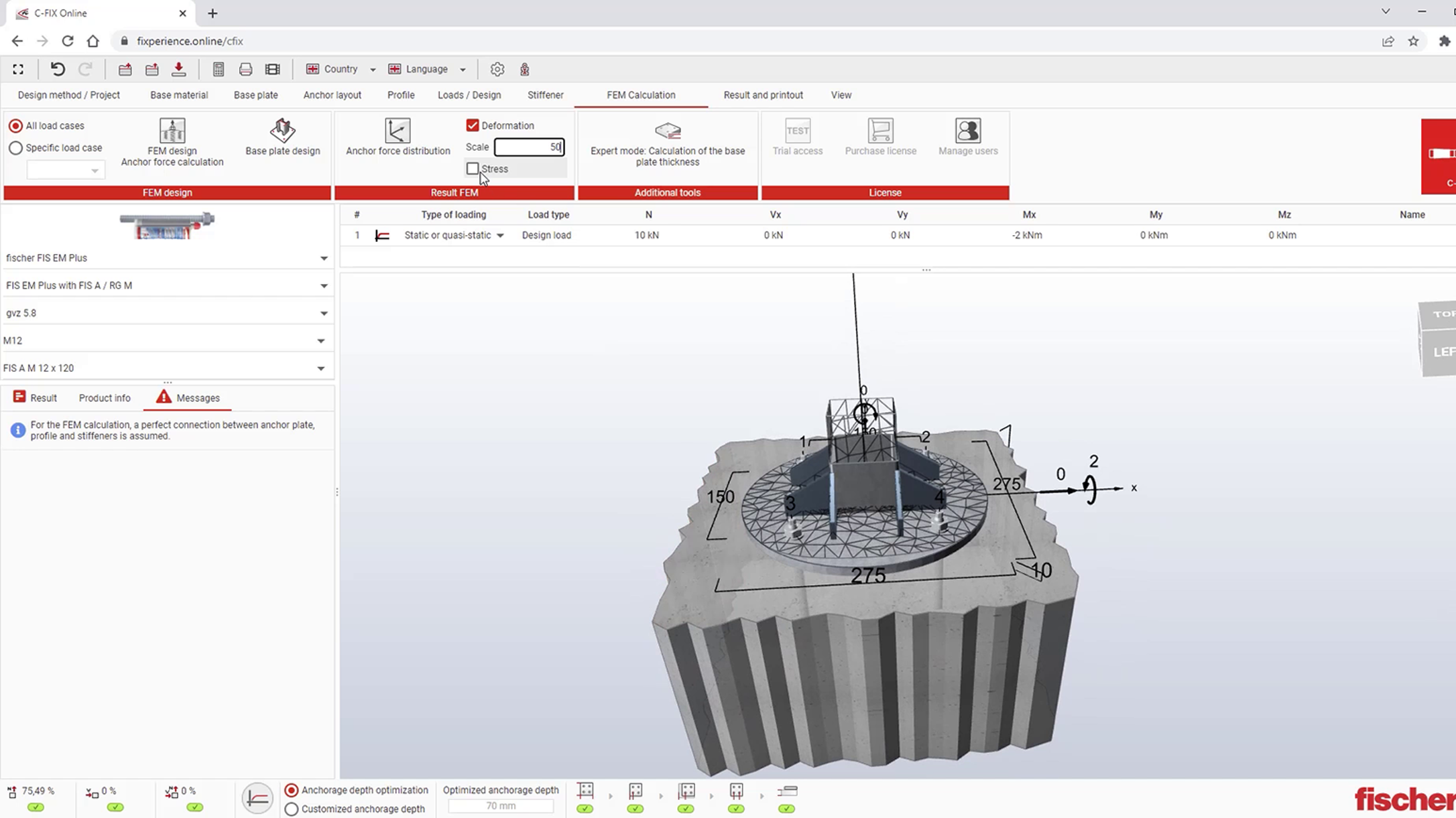Show the Anchor force distribution
Image resolution: width=1456 pixels, height=818 pixels.
pos(398,131)
